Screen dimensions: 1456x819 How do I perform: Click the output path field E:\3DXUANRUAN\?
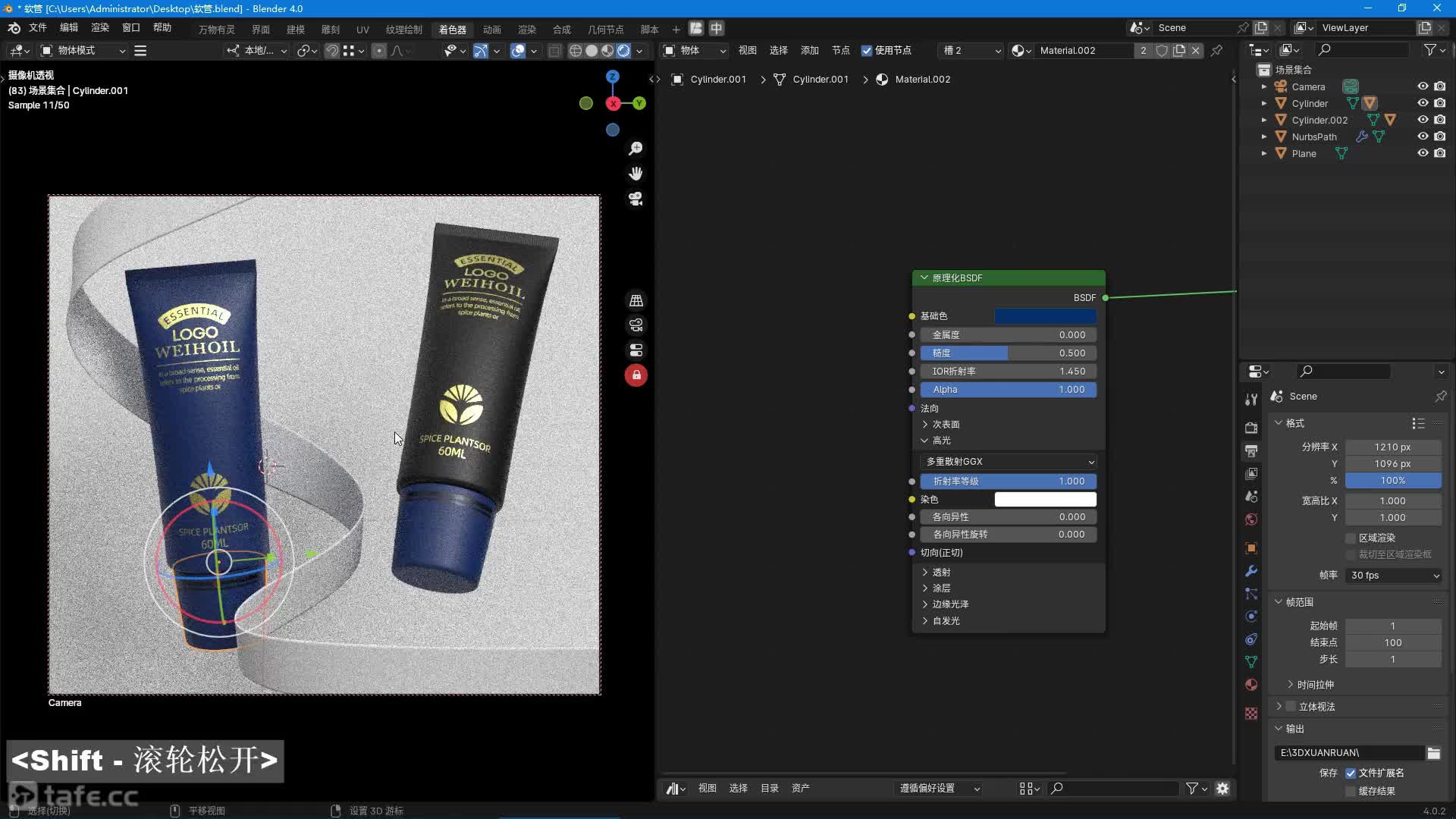(x=1348, y=753)
